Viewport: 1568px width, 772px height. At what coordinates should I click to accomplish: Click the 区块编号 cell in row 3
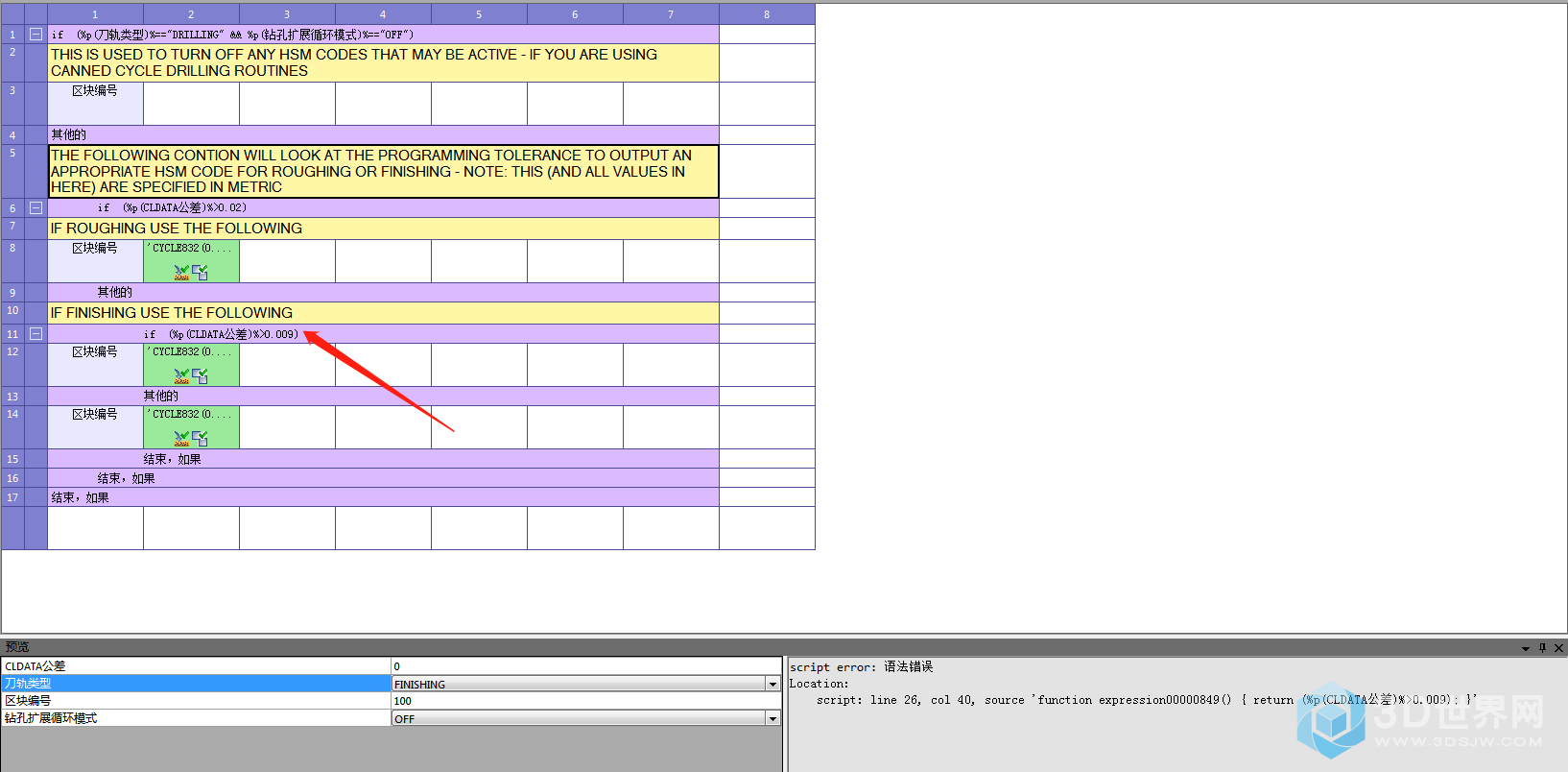95,104
